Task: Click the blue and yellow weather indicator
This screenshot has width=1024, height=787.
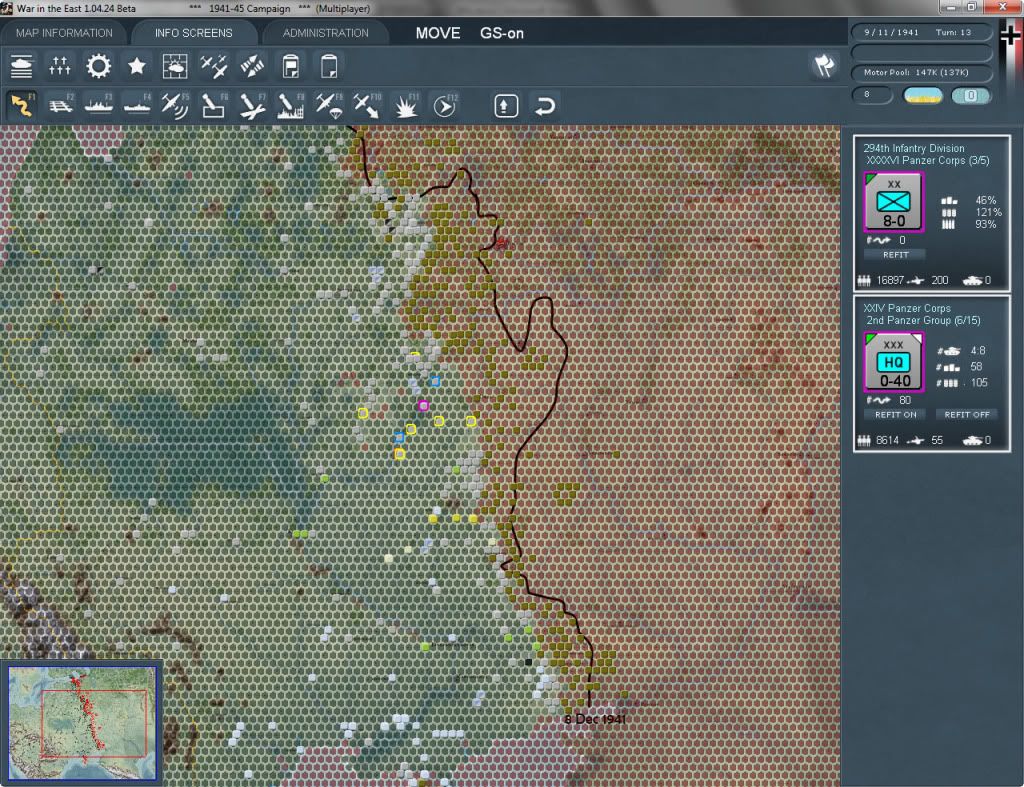Action: [923, 96]
